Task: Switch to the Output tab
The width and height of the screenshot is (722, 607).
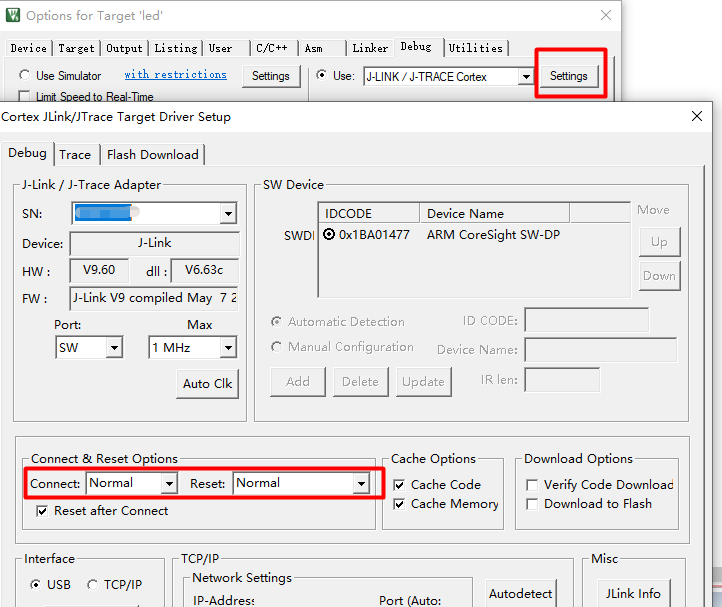Action: tap(124, 48)
